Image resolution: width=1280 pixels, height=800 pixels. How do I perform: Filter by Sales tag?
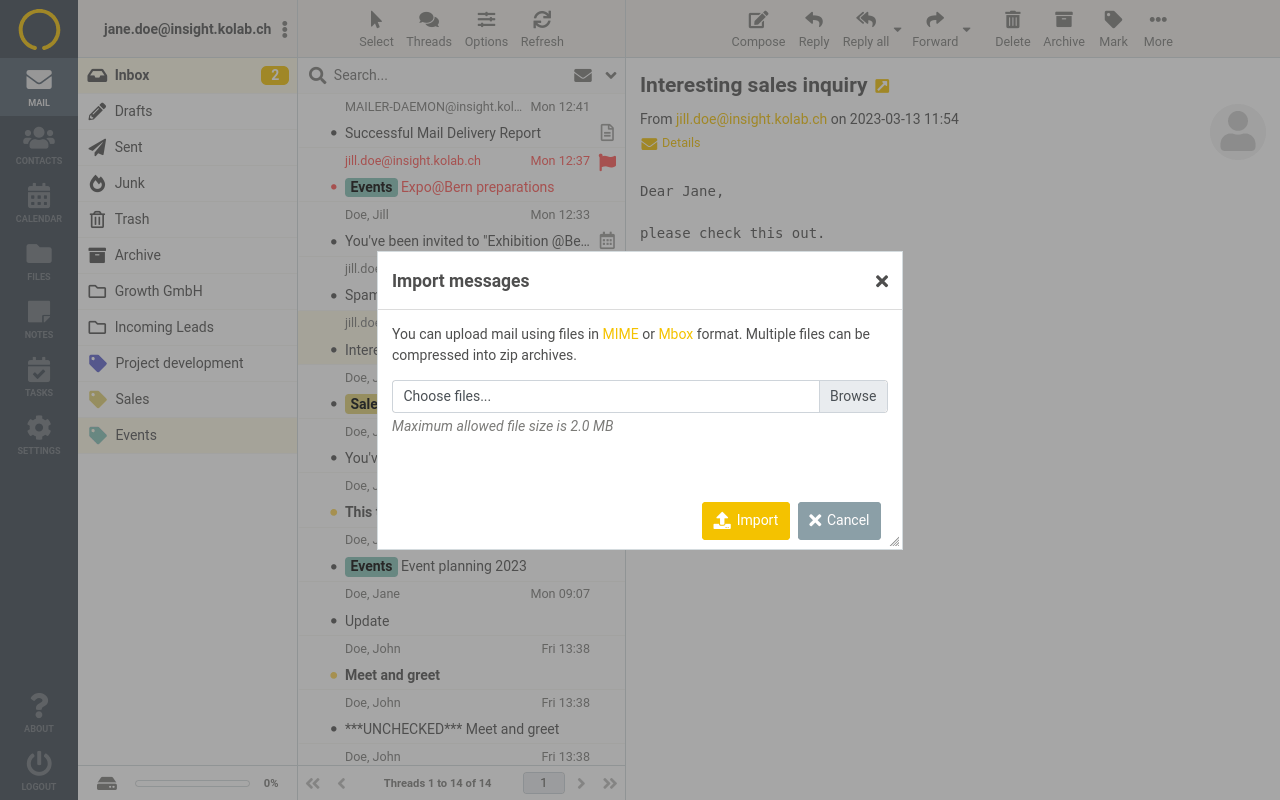point(188,399)
